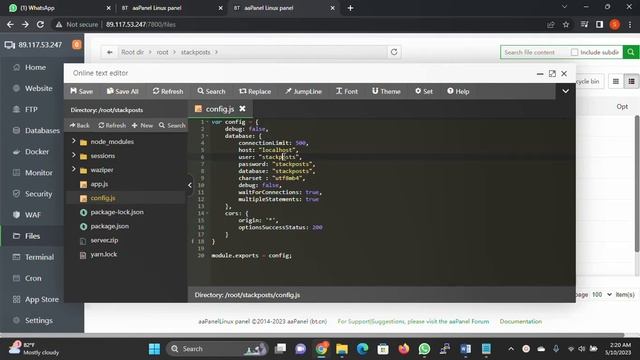Click the stackposts breadcrumb
Image resolution: width=640 pixels, height=360 pixels.
(196, 52)
